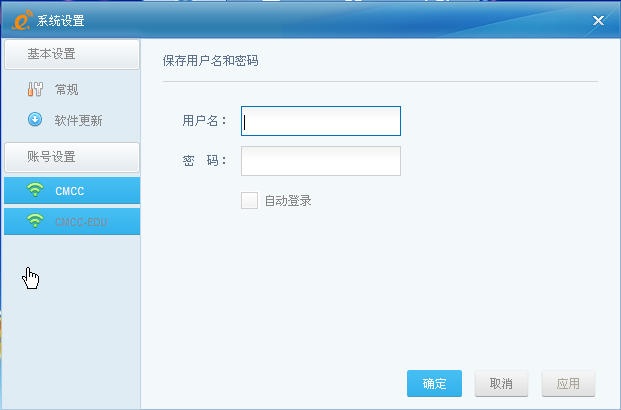
Task: Click the blue download icon for 软件更新
Action: pyautogui.click(x=35, y=120)
